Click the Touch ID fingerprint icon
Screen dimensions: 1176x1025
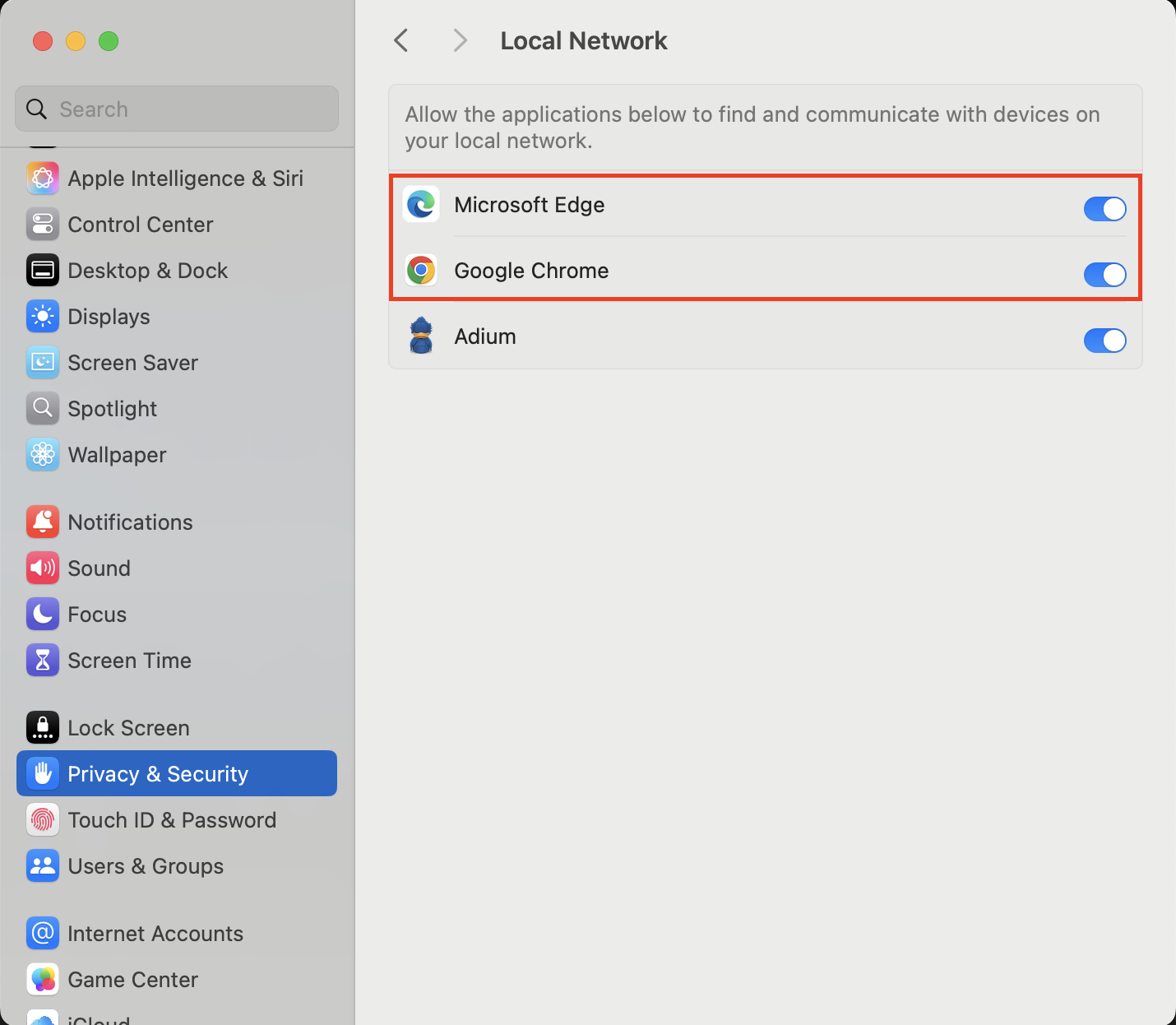point(43,820)
